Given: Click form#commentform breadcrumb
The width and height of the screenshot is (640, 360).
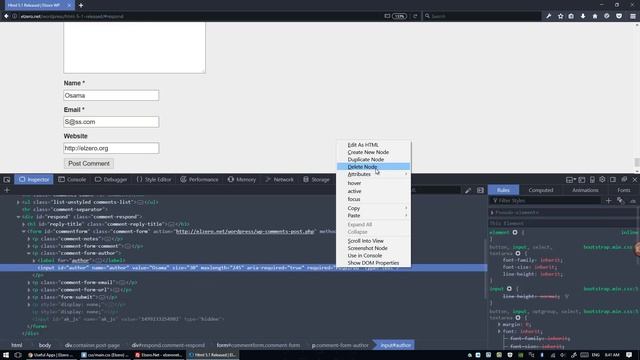Looking at the screenshot, I should pos(258,345).
